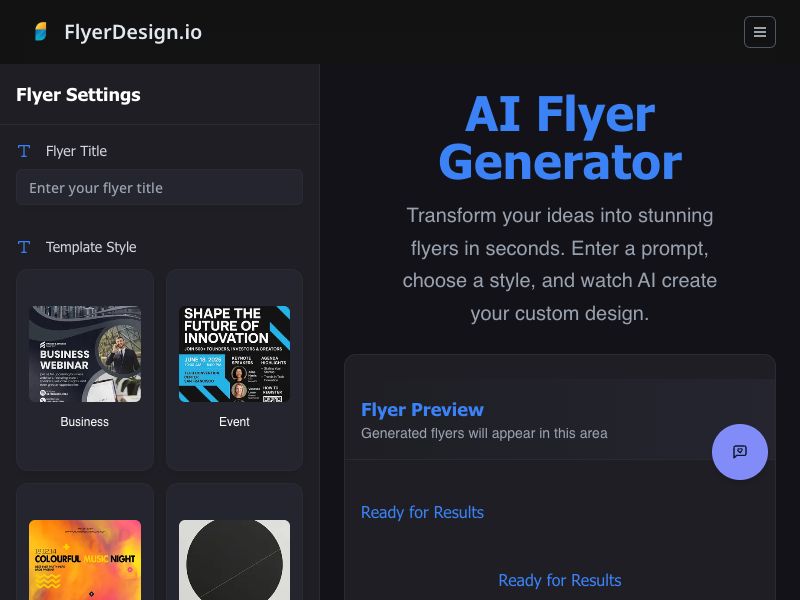800x600 pixels.
Task: Click the T icon beside Template Style
Action: 24,247
